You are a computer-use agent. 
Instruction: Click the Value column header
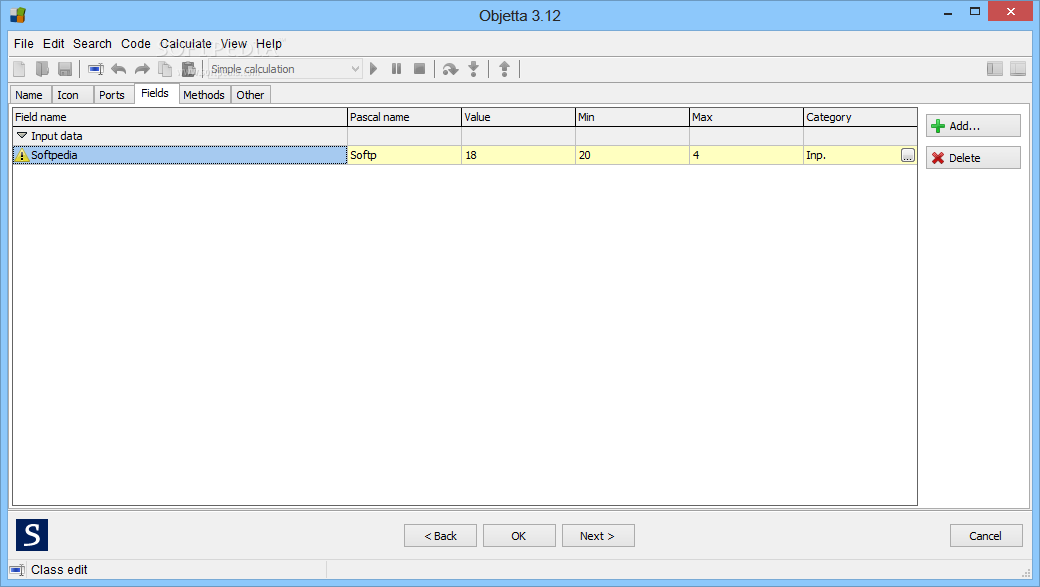518,117
